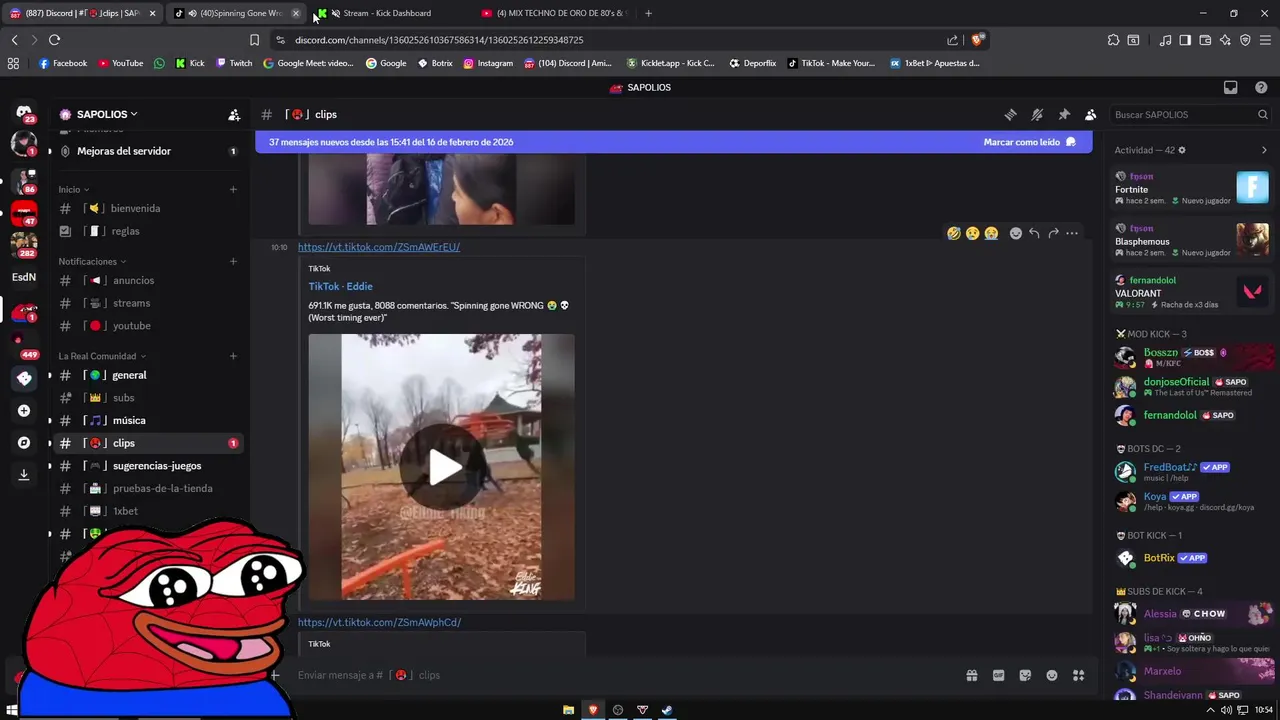Toggle notification settings bell icon in header
This screenshot has height=720, width=1280.
point(1037,115)
